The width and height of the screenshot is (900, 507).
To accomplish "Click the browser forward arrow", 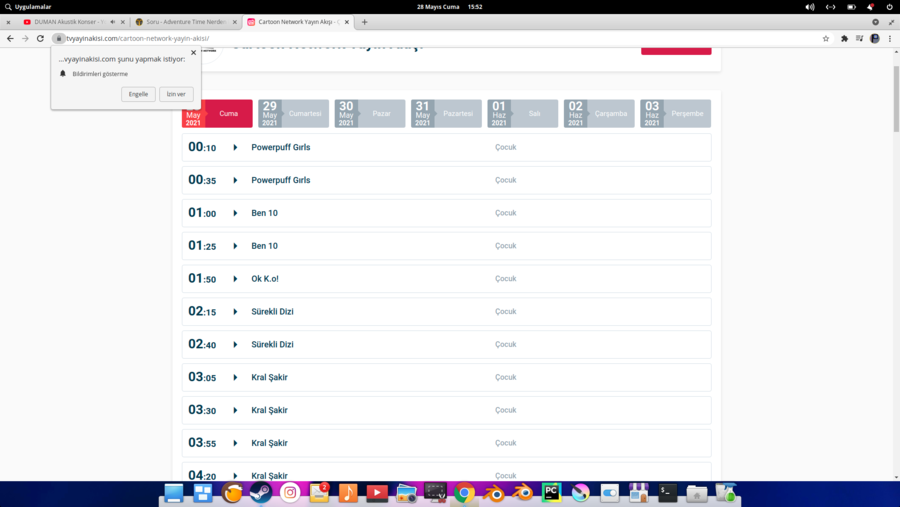I will tap(25, 38).
